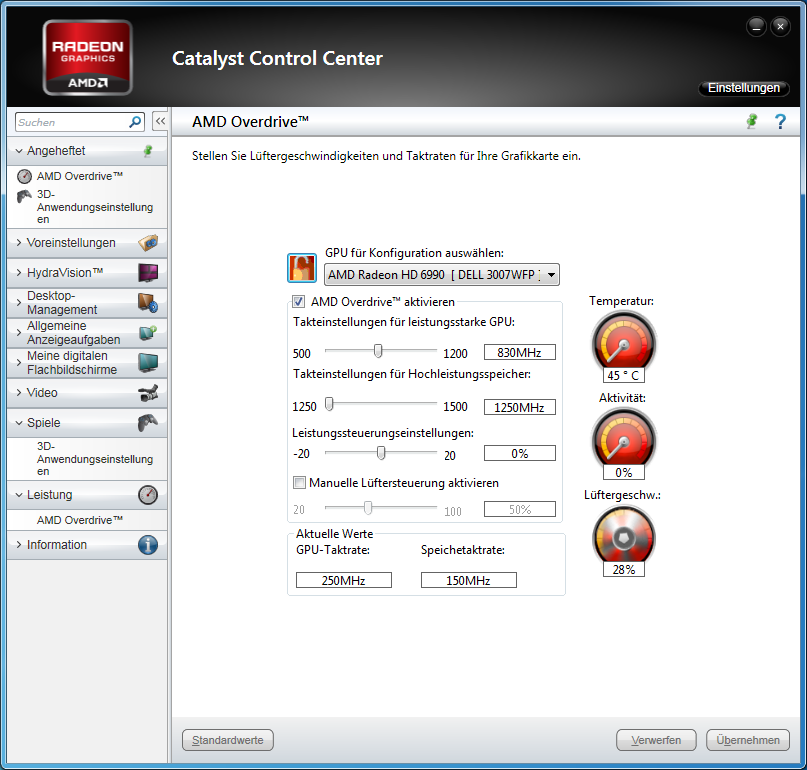Click the memory clock slider thumb
The image size is (807, 770).
click(329, 405)
